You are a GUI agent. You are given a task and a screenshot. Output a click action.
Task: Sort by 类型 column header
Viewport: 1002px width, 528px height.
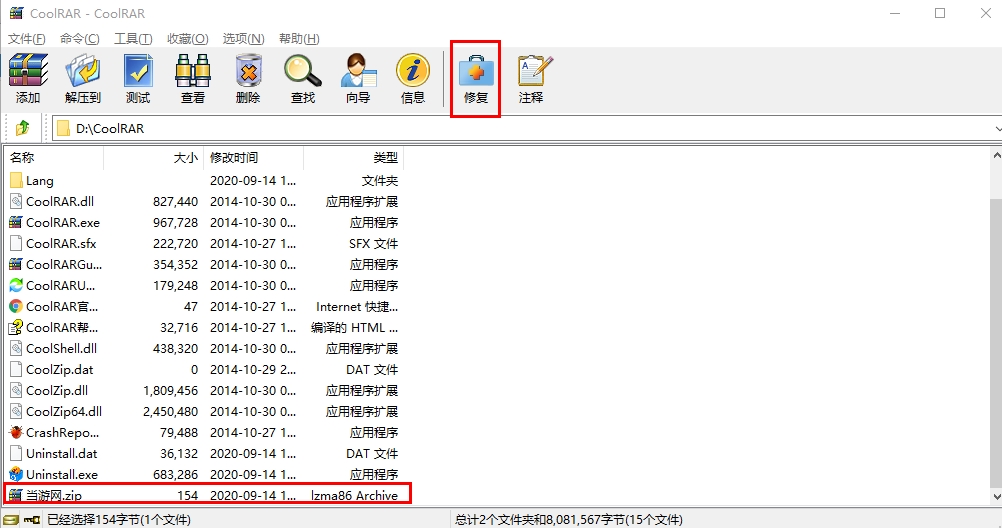[x=353, y=157]
